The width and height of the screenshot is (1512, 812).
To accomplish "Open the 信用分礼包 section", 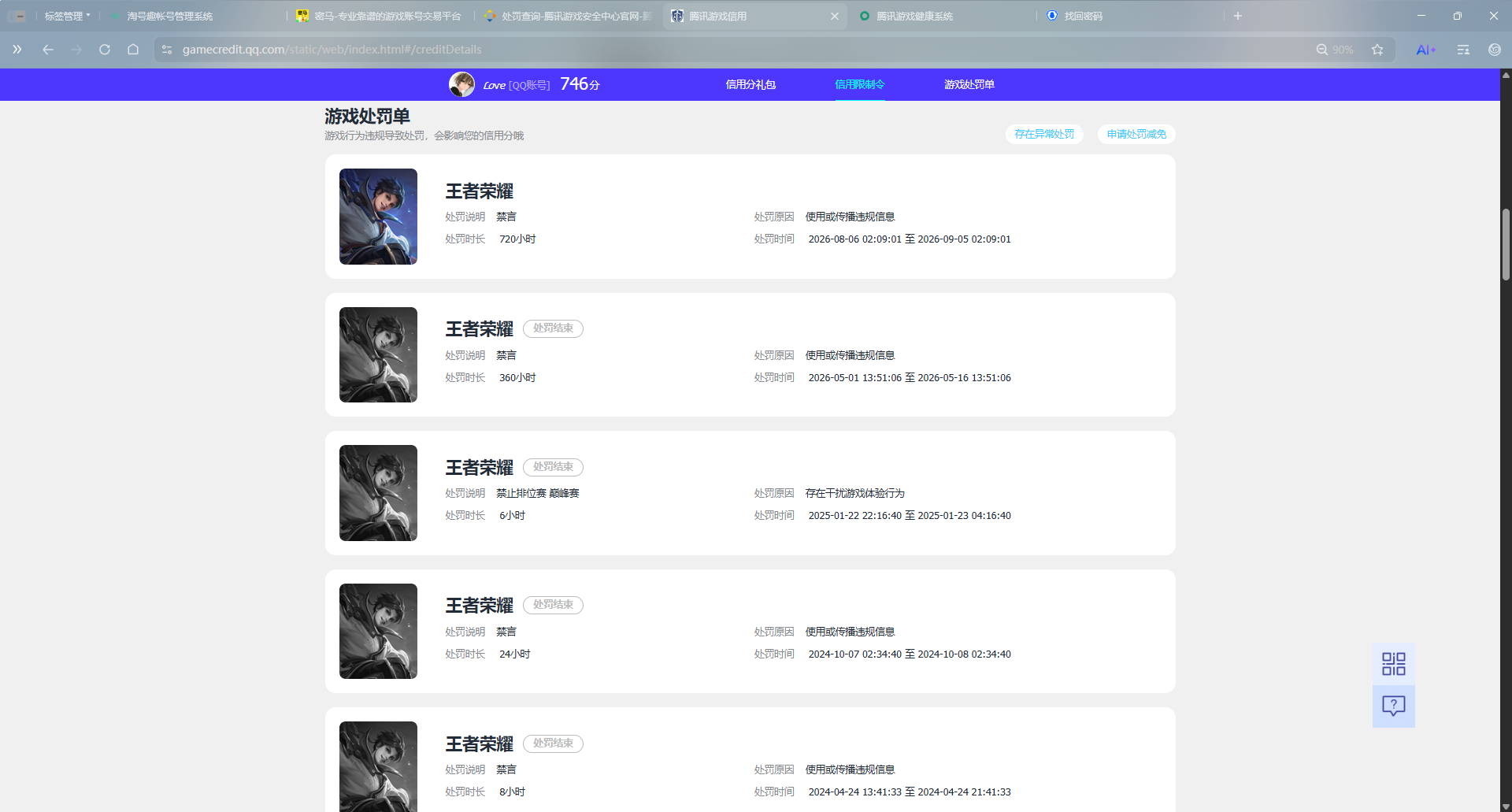I will pos(750,84).
